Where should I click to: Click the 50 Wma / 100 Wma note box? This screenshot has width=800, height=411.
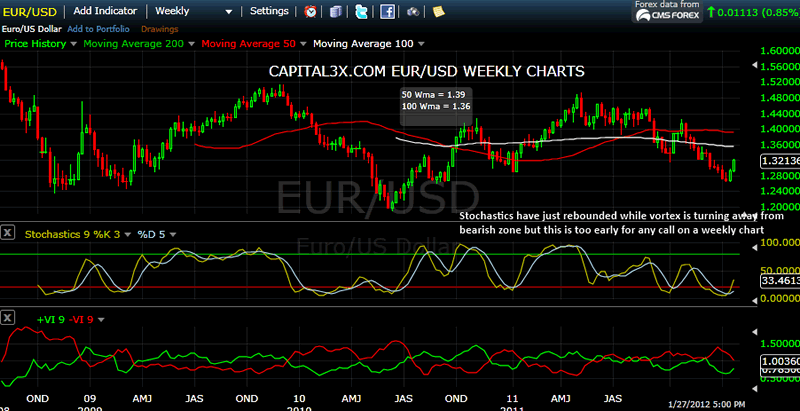pos(436,106)
